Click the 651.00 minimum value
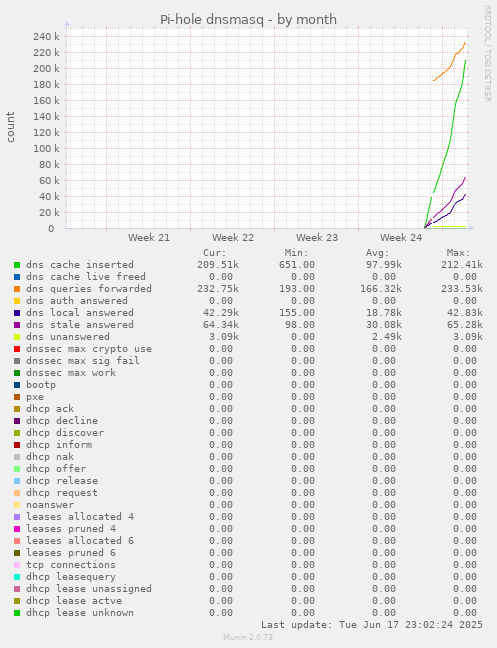This screenshot has height=648, width=497. click(x=296, y=264)
